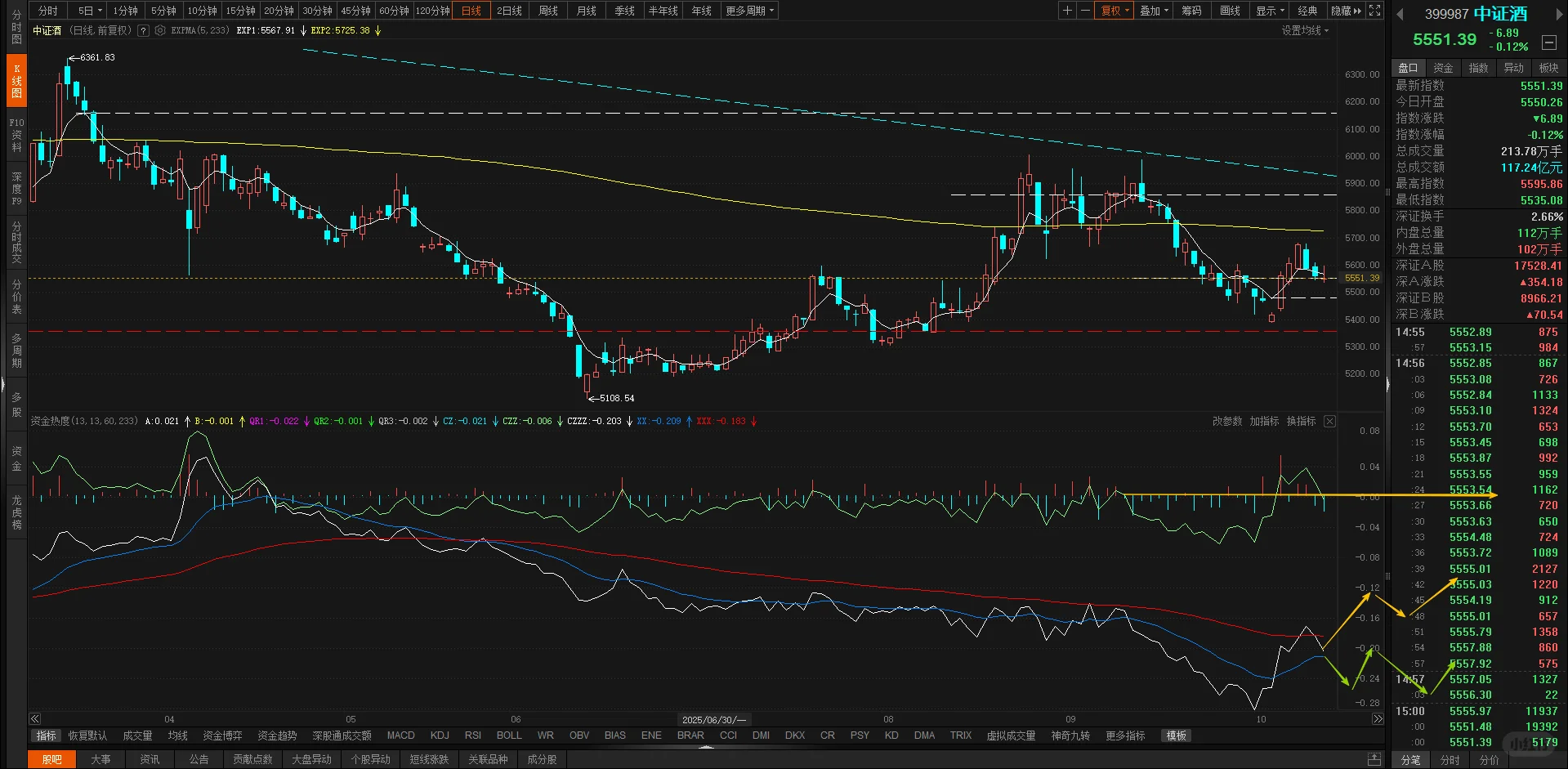The height and width of the screenshot is (769, 1568).
Task: Open the 显示 display dropdown
Action: tap(1270, 11)
